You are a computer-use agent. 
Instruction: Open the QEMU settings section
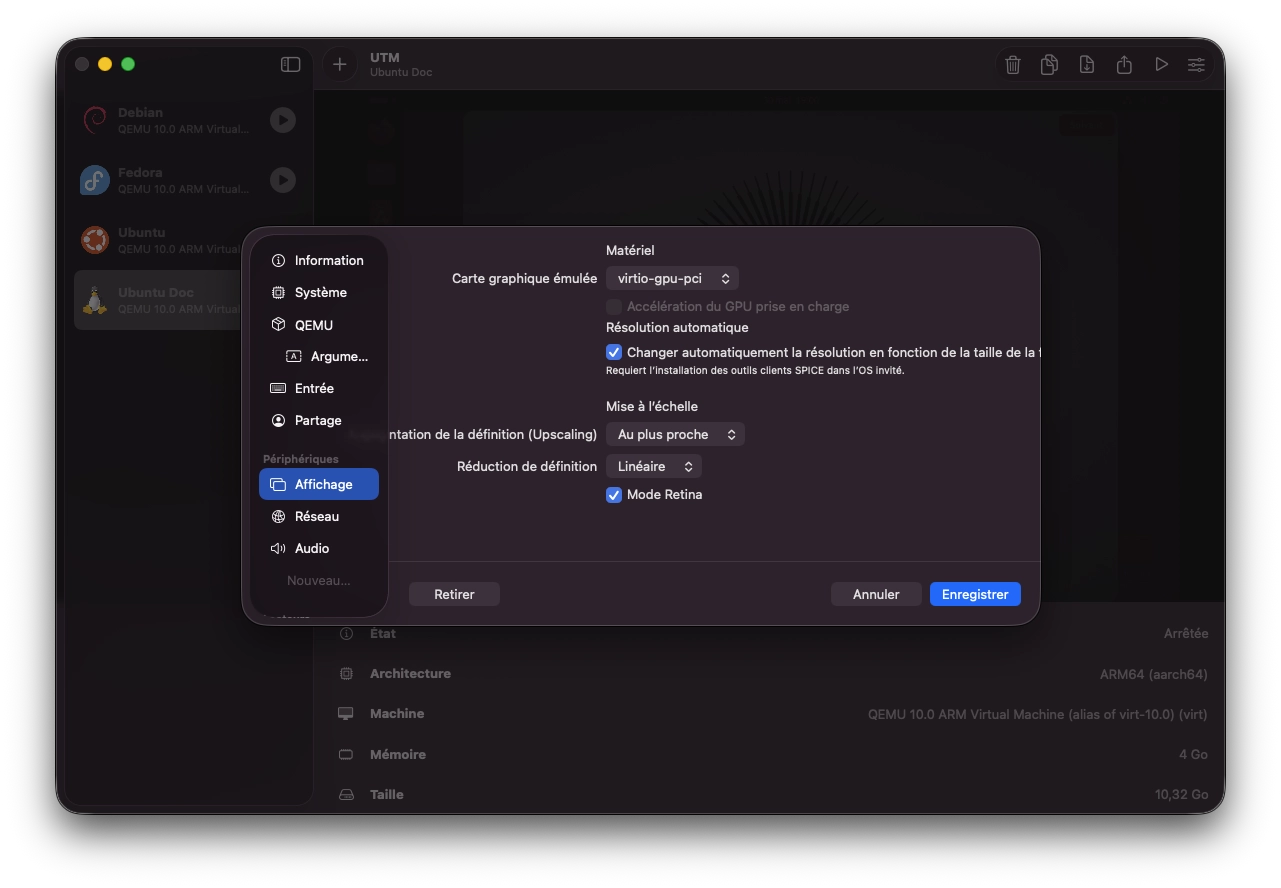(319, 325)
